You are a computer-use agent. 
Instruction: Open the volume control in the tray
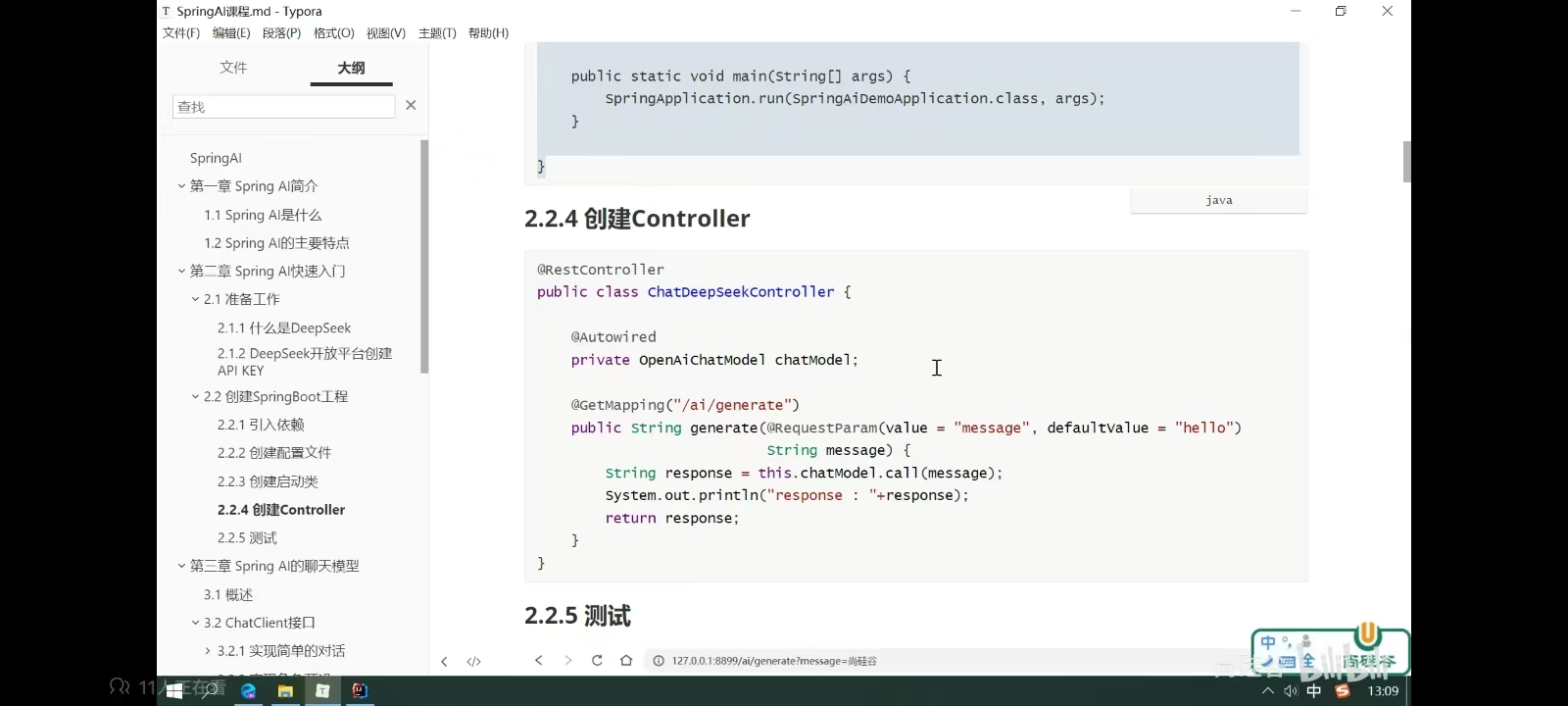tap(1291, 691)
